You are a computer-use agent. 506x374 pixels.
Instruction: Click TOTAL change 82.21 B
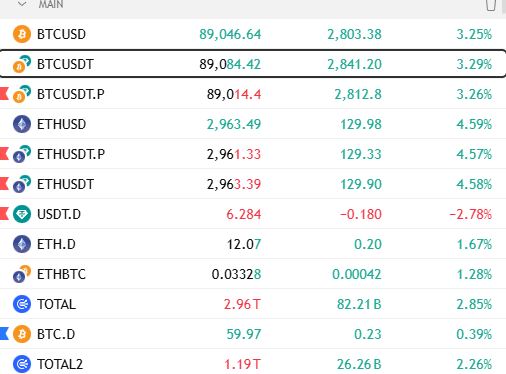point(359,304)
